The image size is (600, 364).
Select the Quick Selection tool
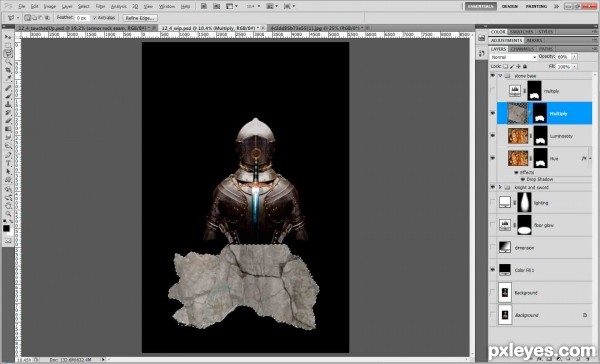8,62
